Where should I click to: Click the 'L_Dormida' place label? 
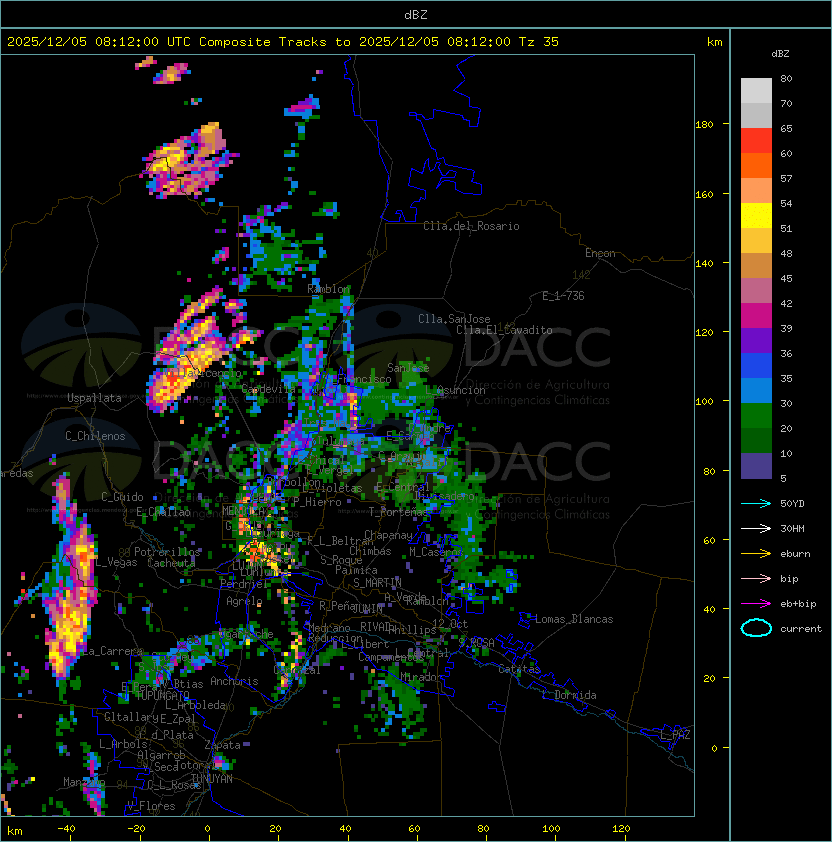[569, 695]
